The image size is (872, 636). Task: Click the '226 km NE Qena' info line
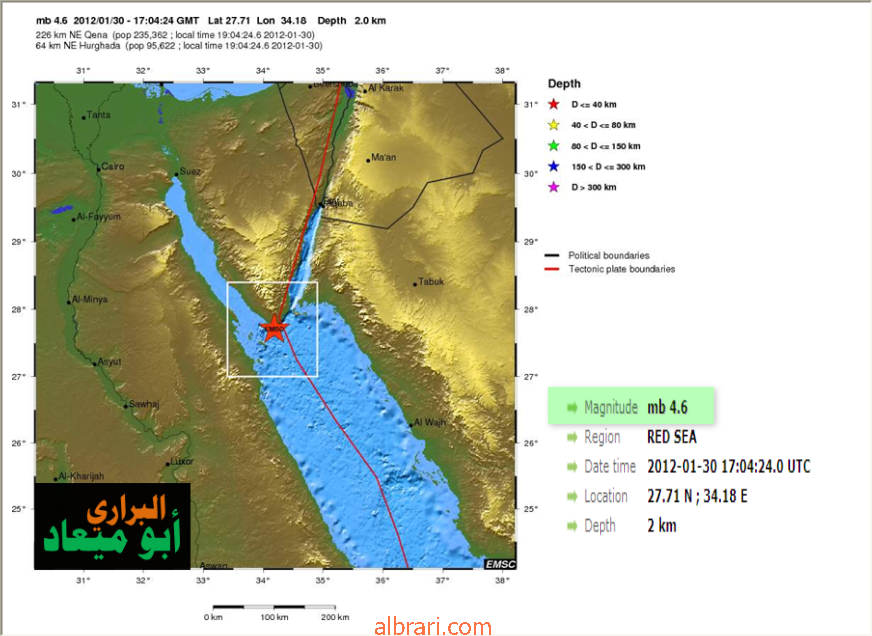pos(175,34)
